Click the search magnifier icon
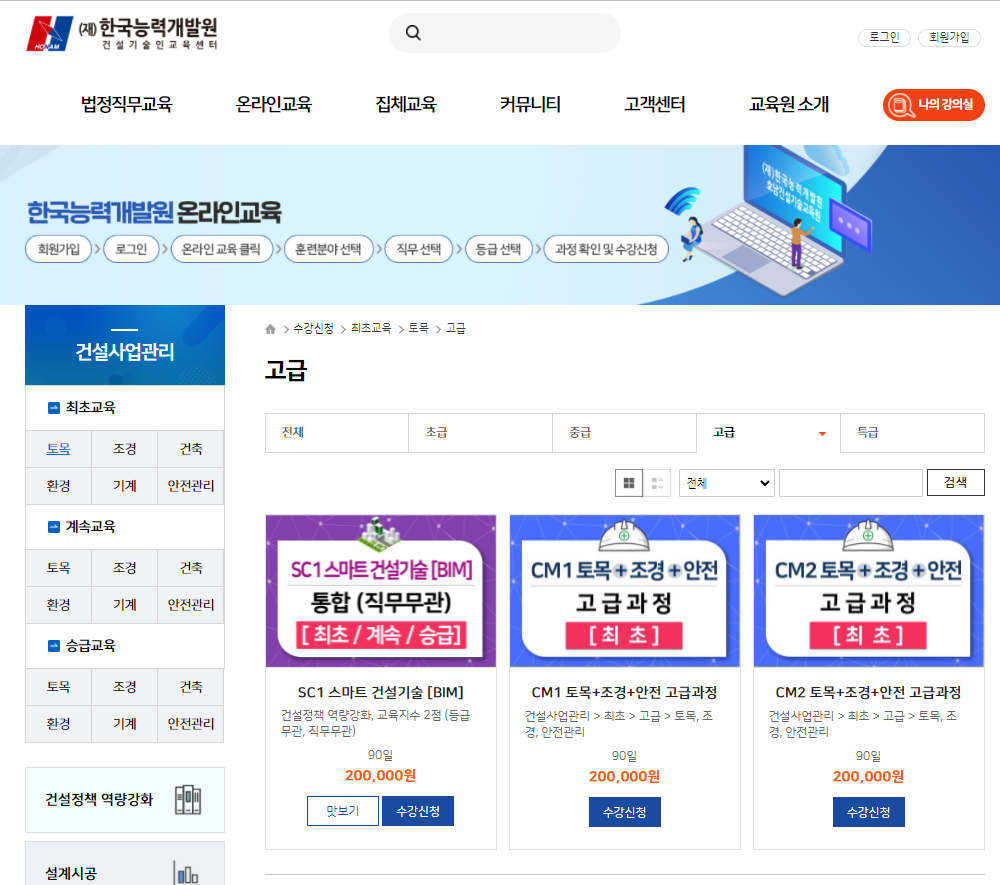1000x885 pixels. point(413,33)
